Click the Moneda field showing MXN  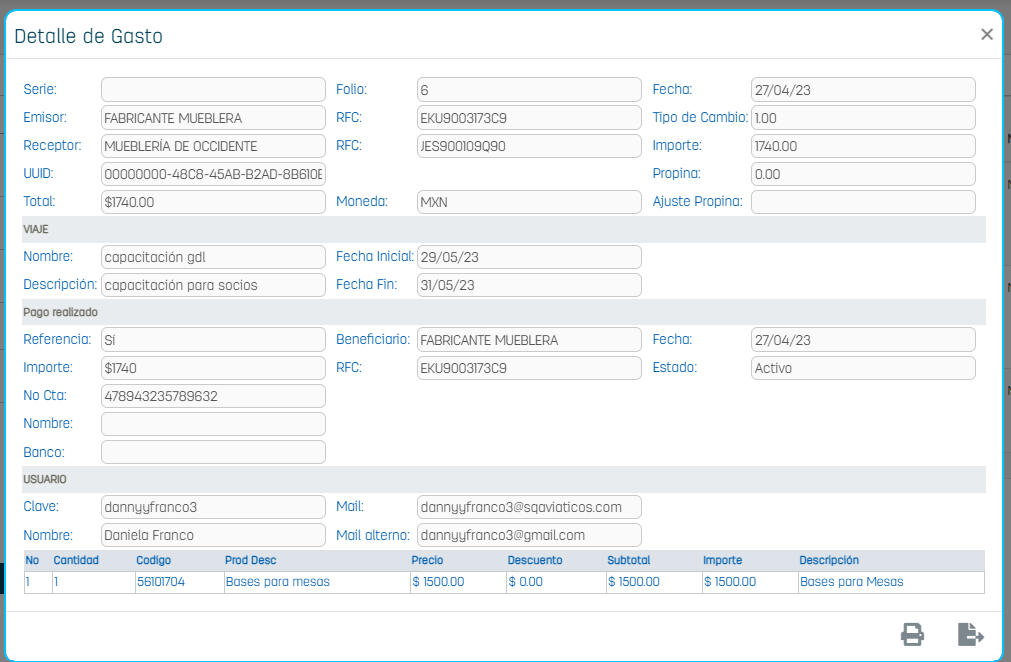pos(529,202)
